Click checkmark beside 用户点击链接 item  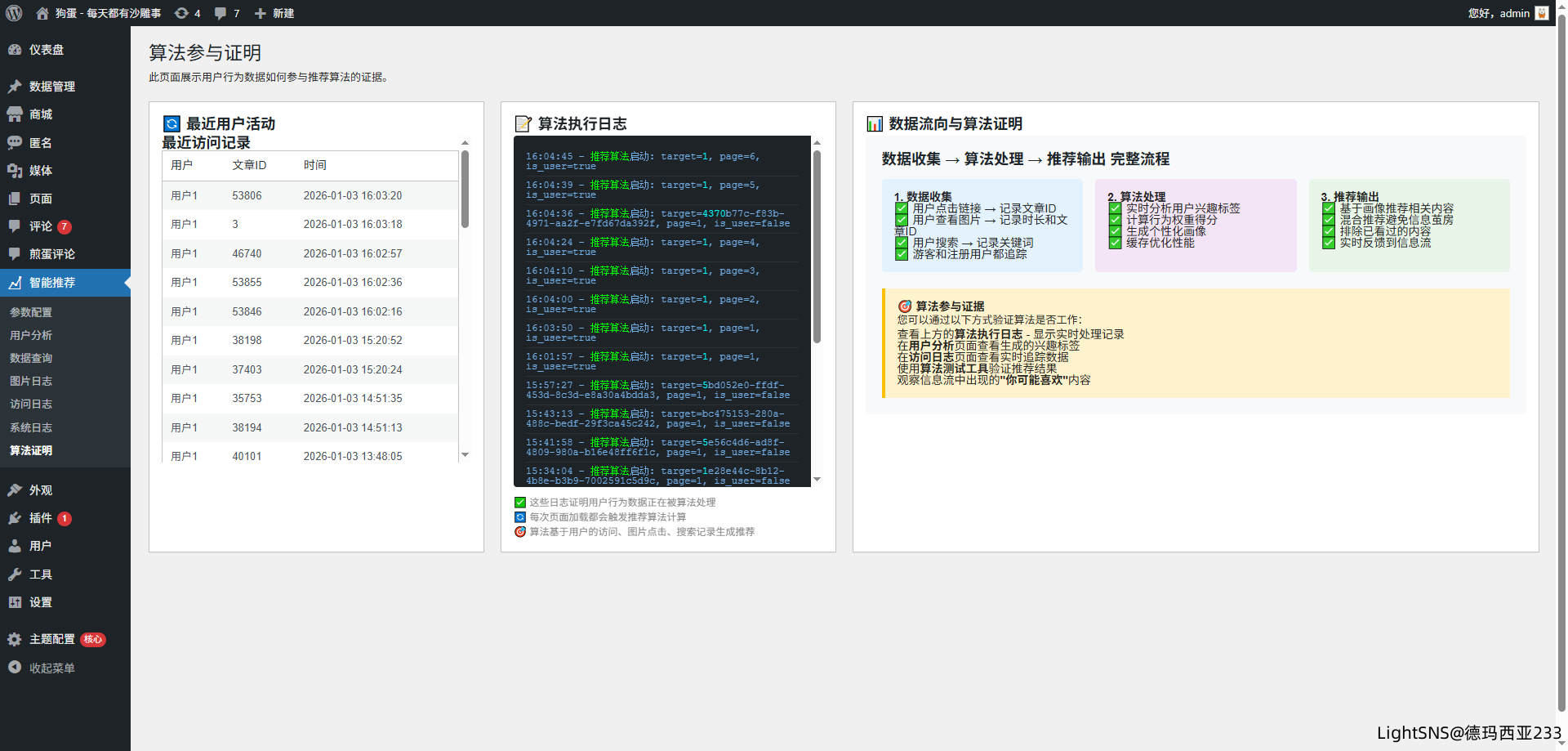tap(902, 208)
